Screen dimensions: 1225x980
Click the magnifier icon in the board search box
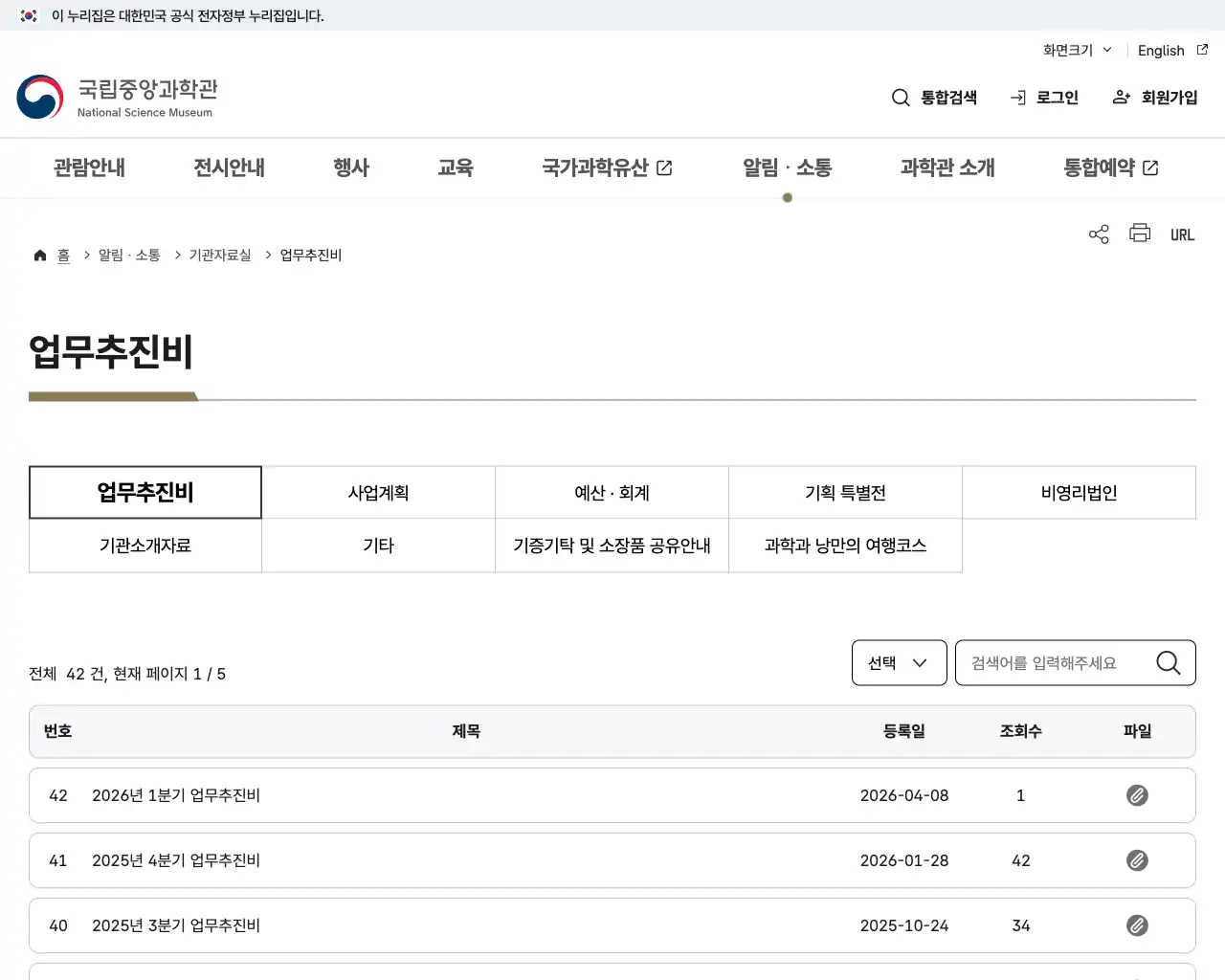[1168, 662]
